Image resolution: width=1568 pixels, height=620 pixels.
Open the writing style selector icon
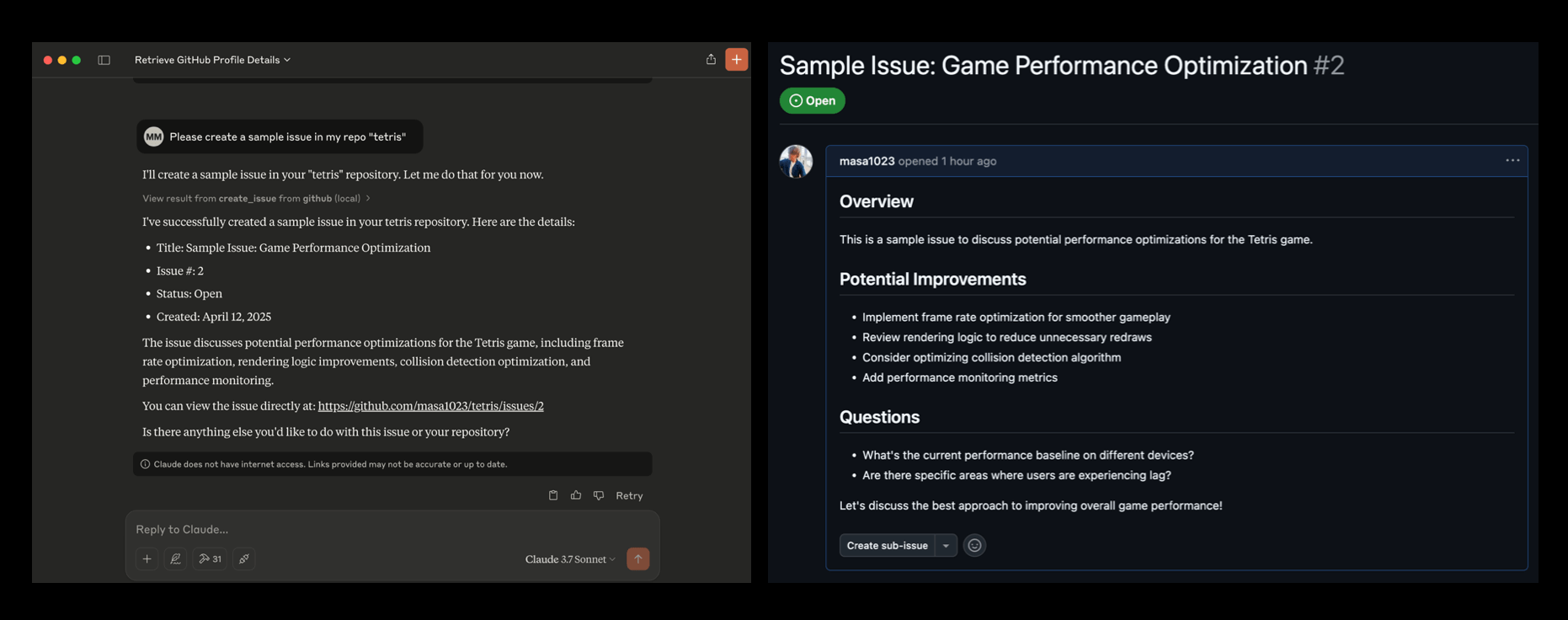pyautogui.click(x=175, y=559)
